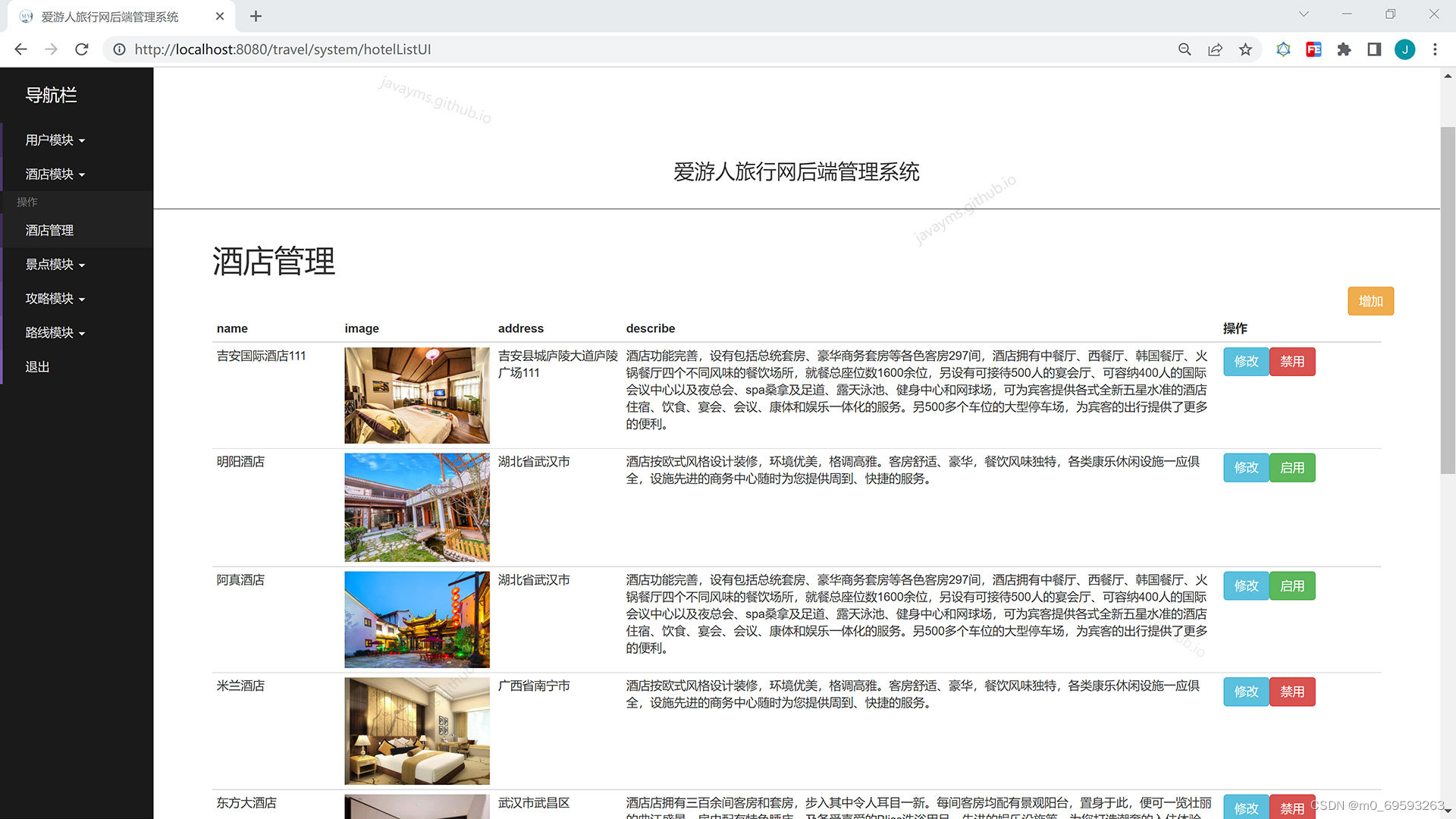Share this page icon
Viewport: 1456px width, 819px height.
coord(1215,49)
